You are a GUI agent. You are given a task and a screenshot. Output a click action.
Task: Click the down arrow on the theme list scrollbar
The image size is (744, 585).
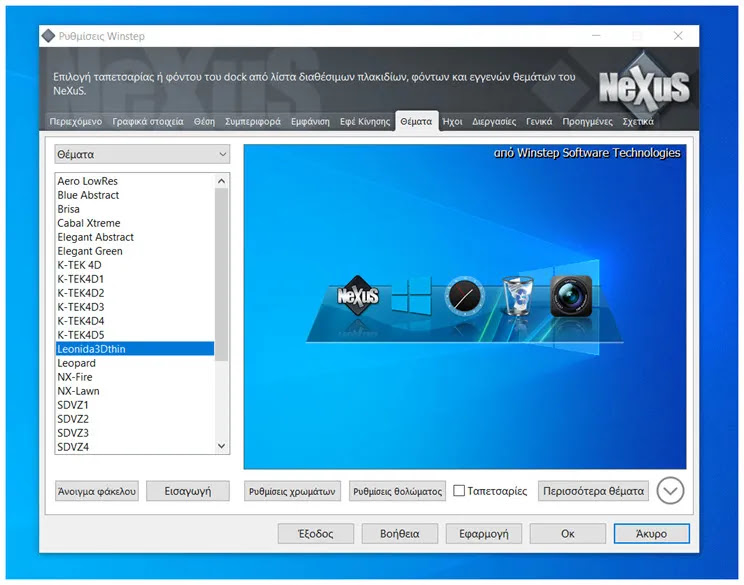pos(222,446)
